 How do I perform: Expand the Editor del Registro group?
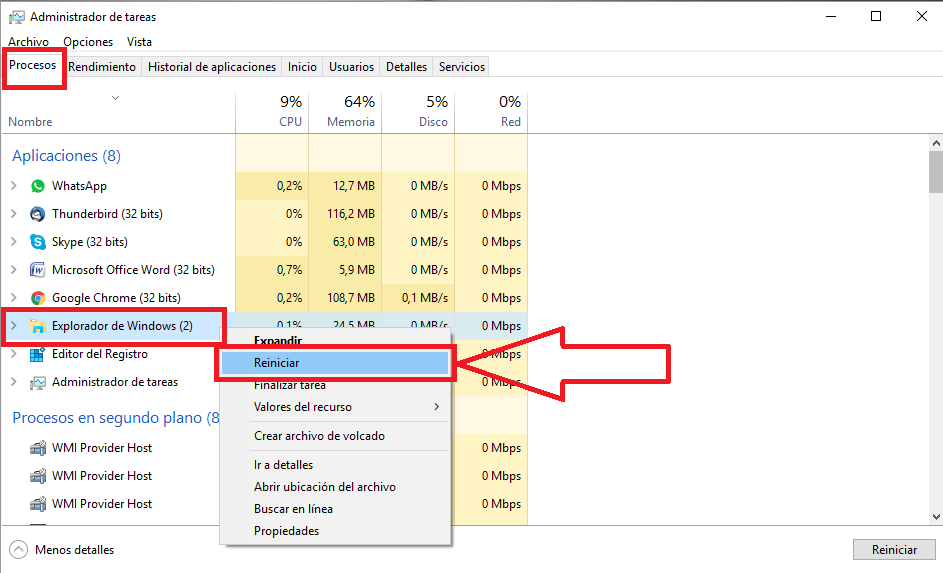coord(14,354)
